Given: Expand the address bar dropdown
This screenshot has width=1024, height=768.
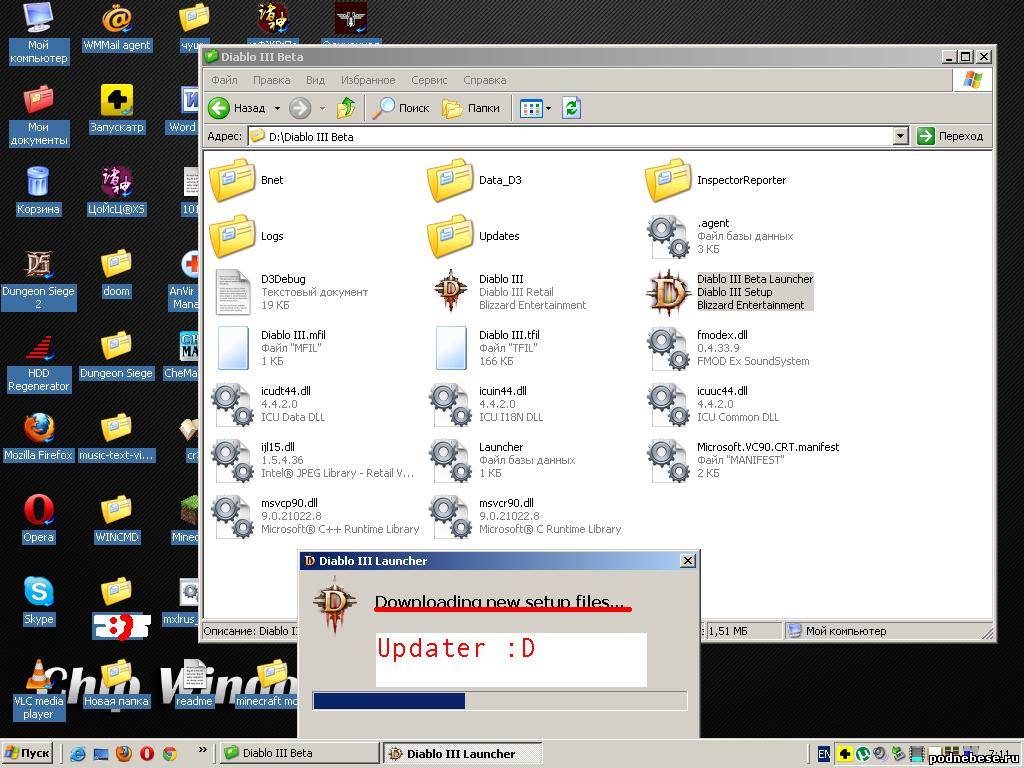Looking at the screenshot, I should point(901,136).
